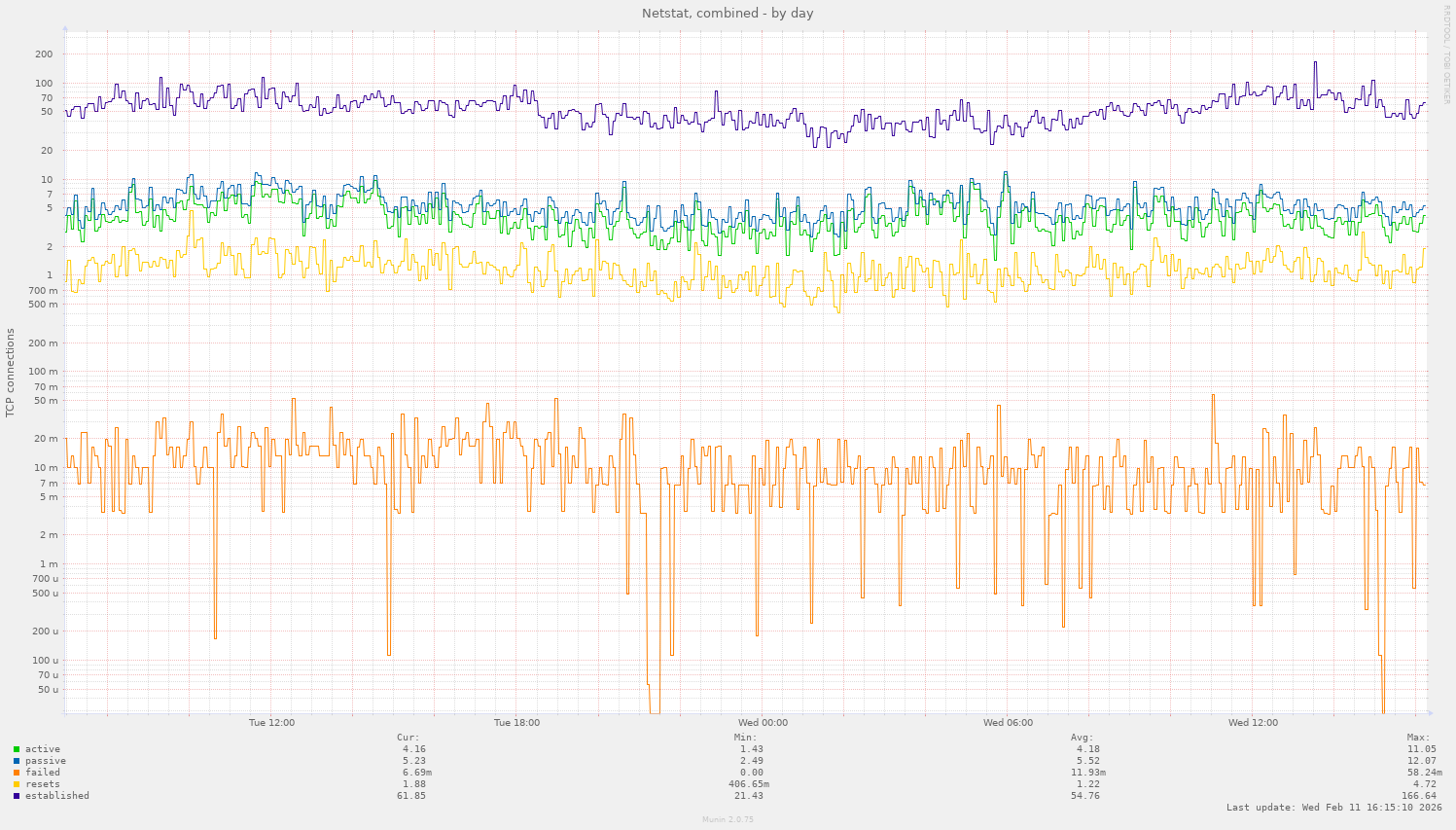Image resolution: width=1456 pixels, height=830 pixels.
Task: Click the Munin 2.0.75 footer text
Action: pos(728,819)
